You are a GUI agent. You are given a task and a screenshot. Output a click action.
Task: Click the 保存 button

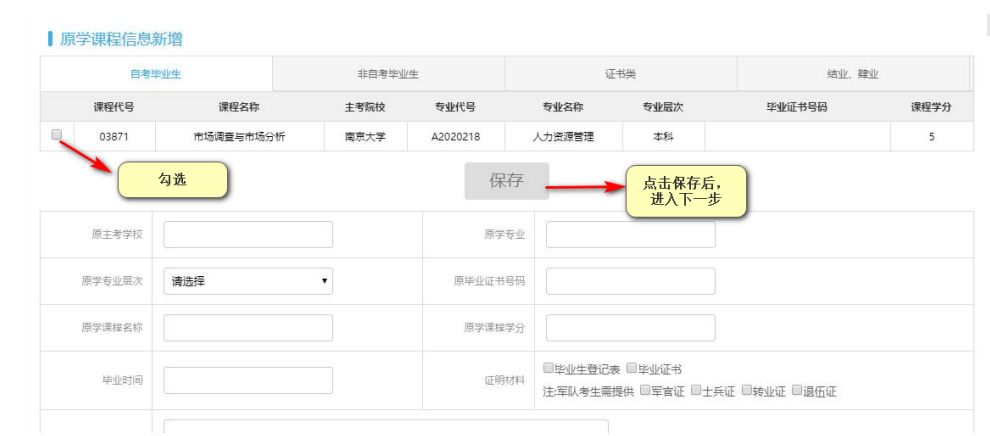[506, 181]
